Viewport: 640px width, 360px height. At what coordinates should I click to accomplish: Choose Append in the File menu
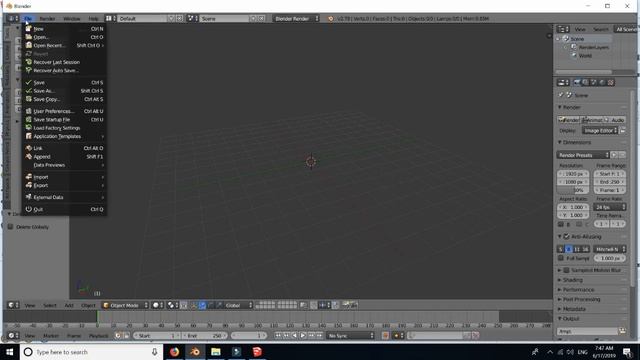[x=64, y=157]
